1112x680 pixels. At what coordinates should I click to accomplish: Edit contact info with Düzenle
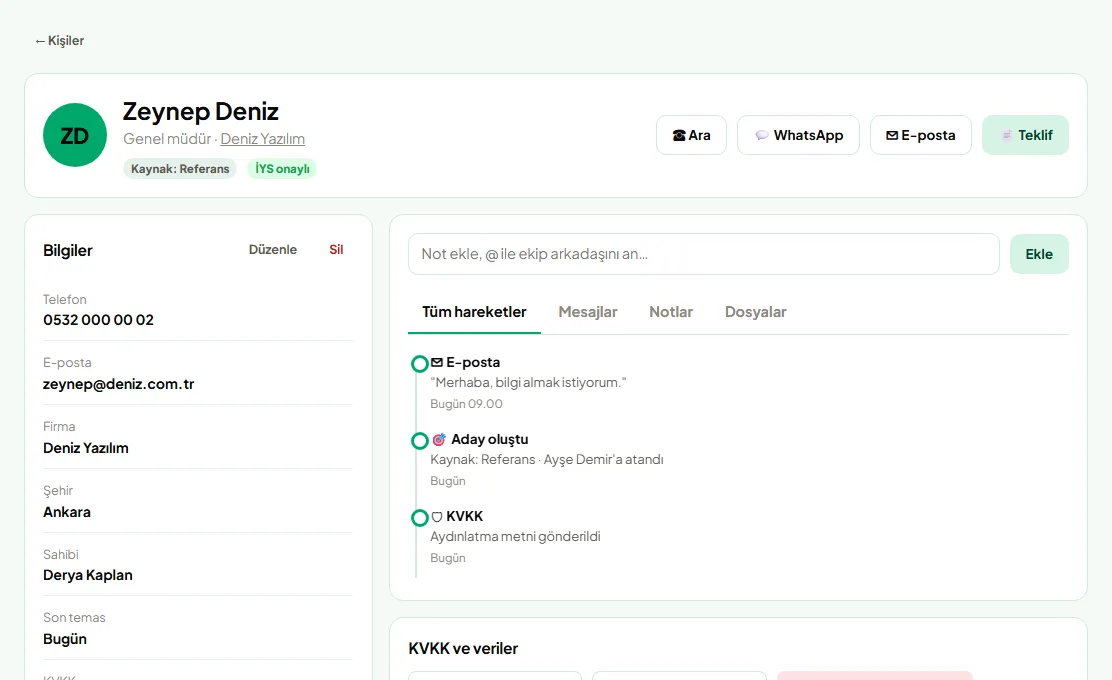pos(273,250)
